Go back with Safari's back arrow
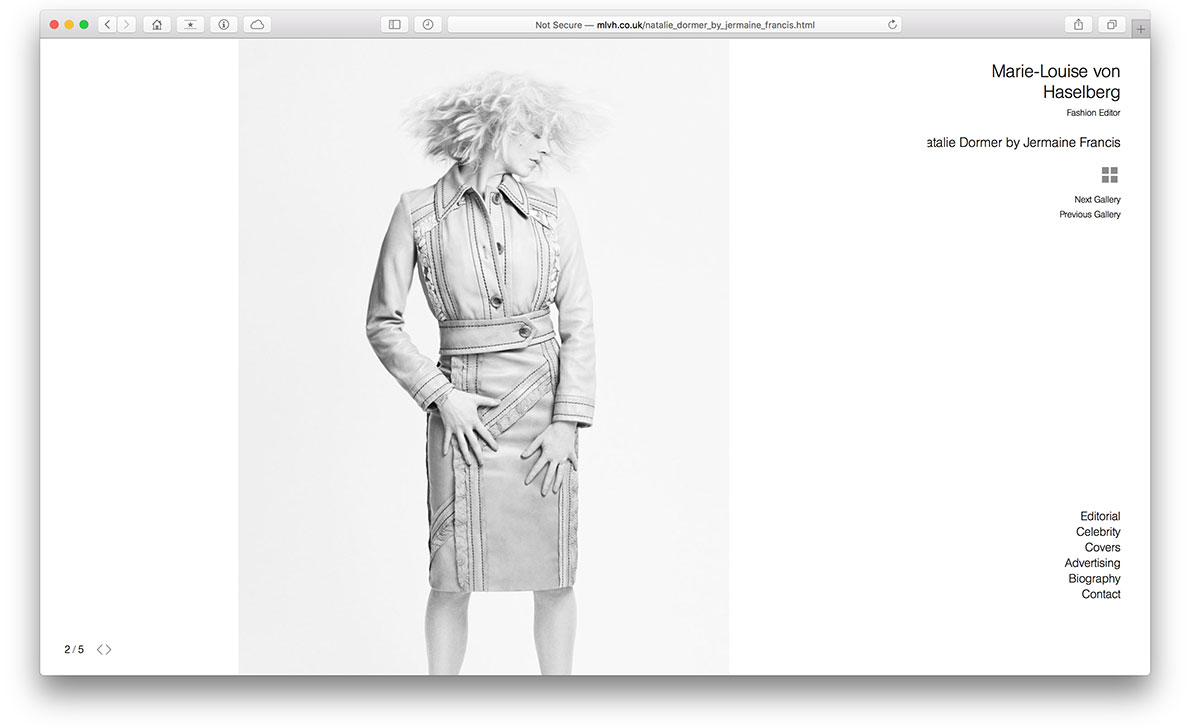 (x=107, y=25)
